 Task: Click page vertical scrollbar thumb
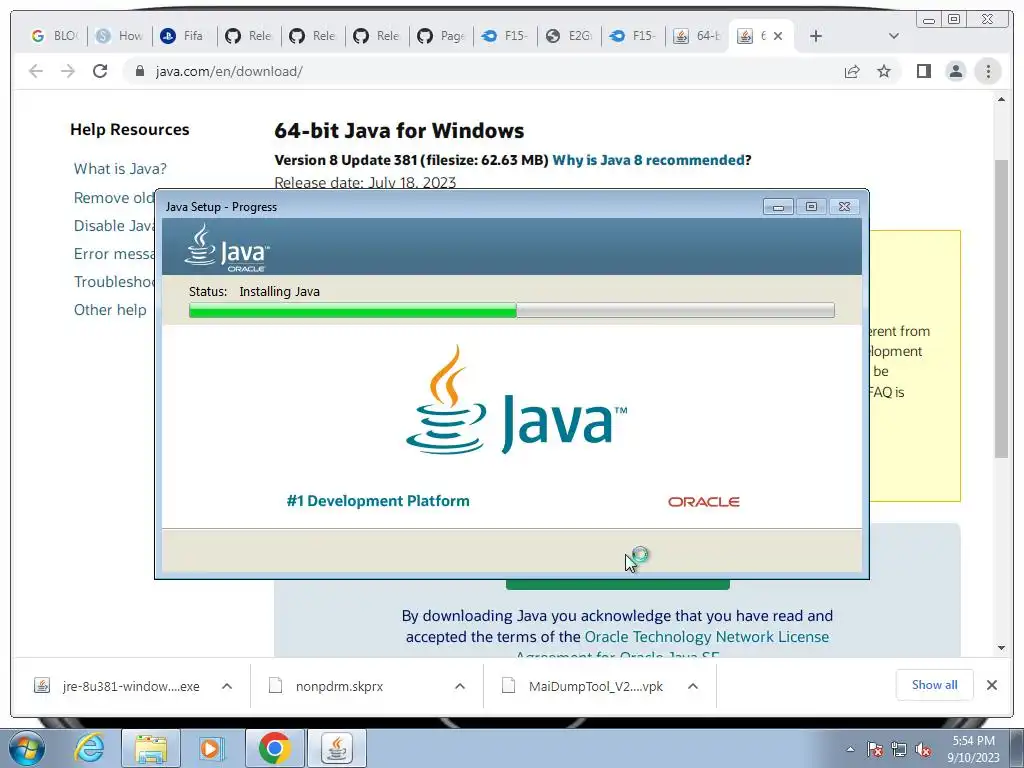click(x=1001, y=308)
